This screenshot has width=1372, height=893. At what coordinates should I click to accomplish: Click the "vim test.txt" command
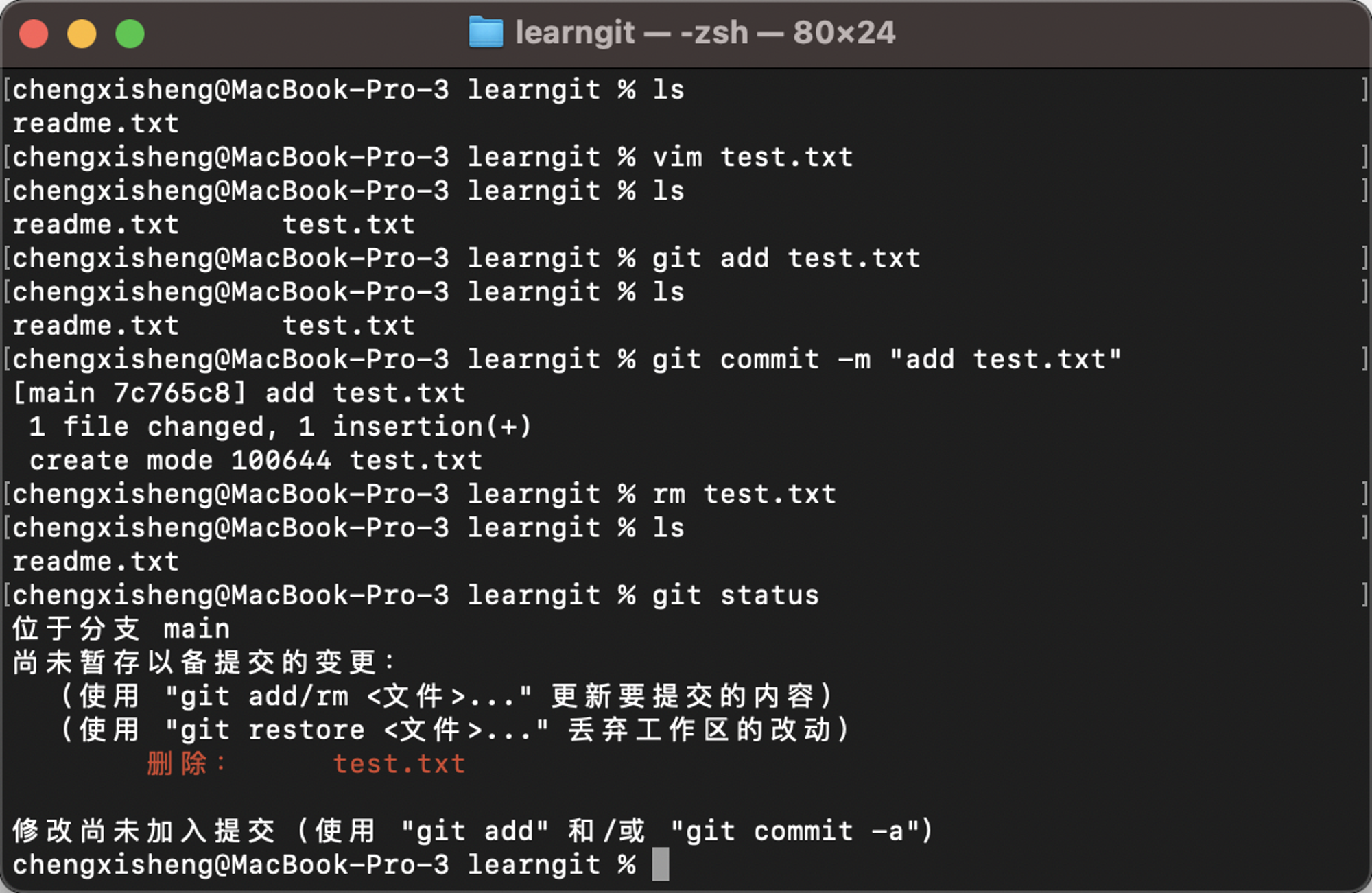(x=753, y=157)
